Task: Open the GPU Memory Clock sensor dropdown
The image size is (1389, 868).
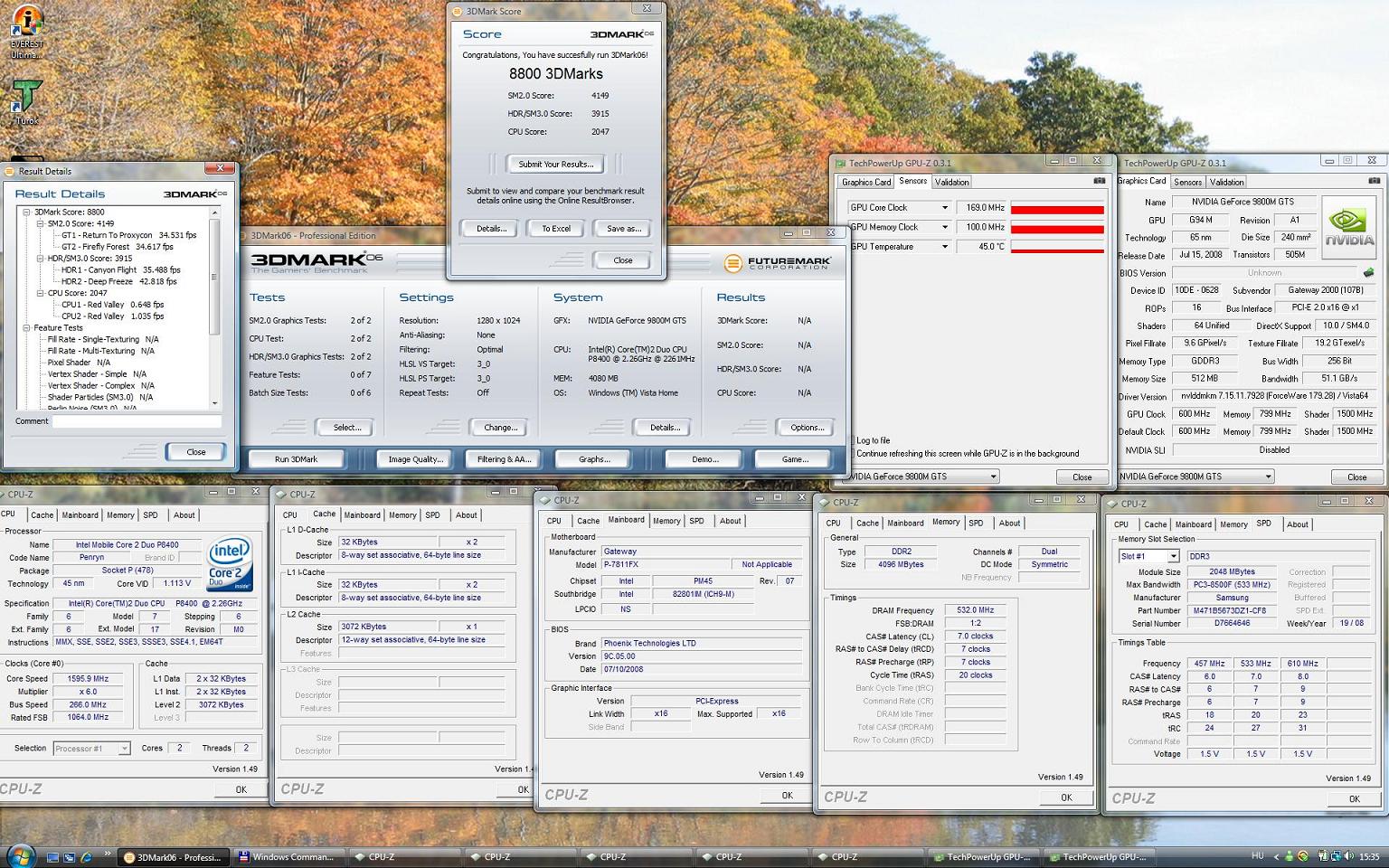Action: click(x=945, y=227)
